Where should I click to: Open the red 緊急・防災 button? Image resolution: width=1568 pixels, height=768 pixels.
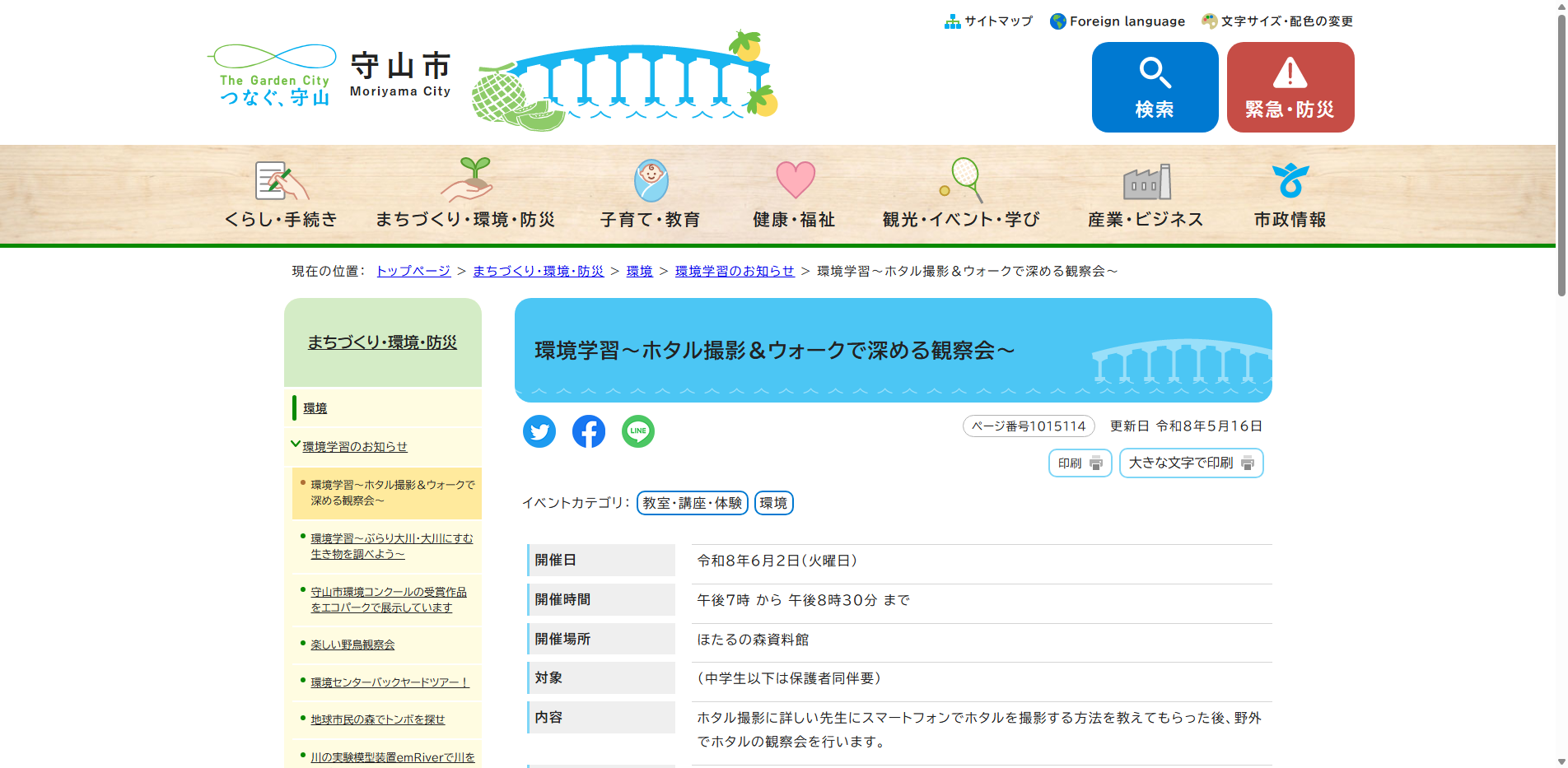click(1290, 87)
